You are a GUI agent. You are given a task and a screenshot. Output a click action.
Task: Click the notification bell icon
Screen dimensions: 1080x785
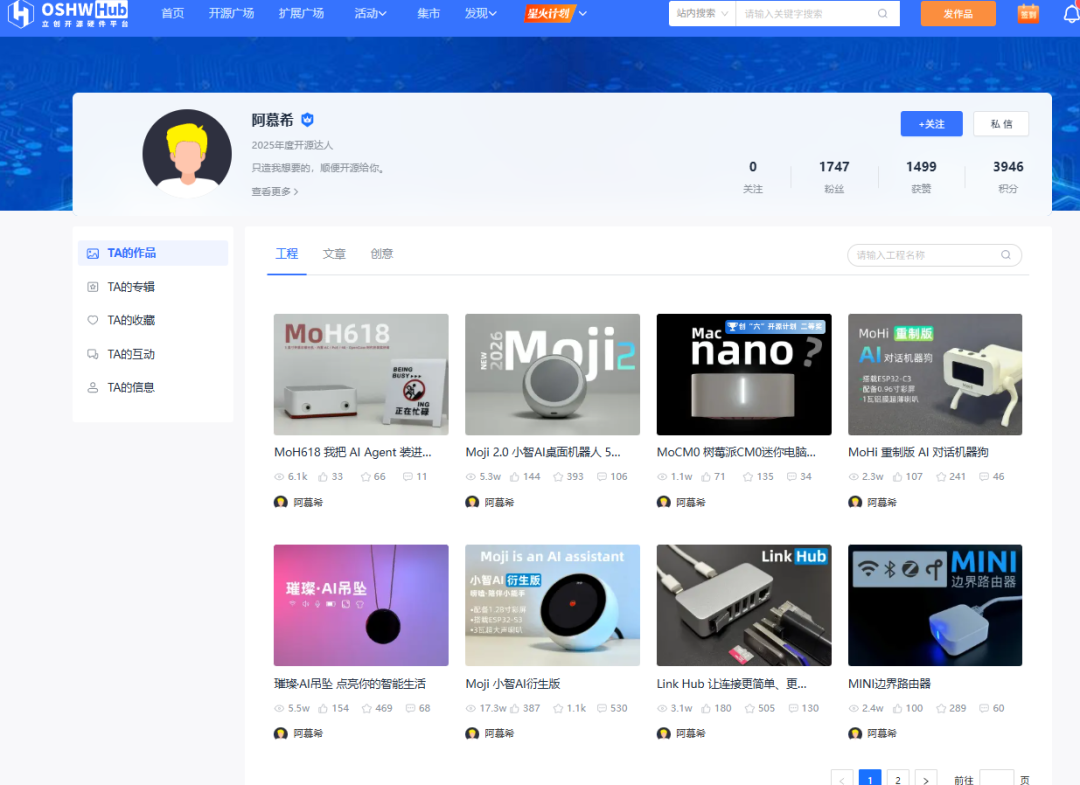[1071, 14]
